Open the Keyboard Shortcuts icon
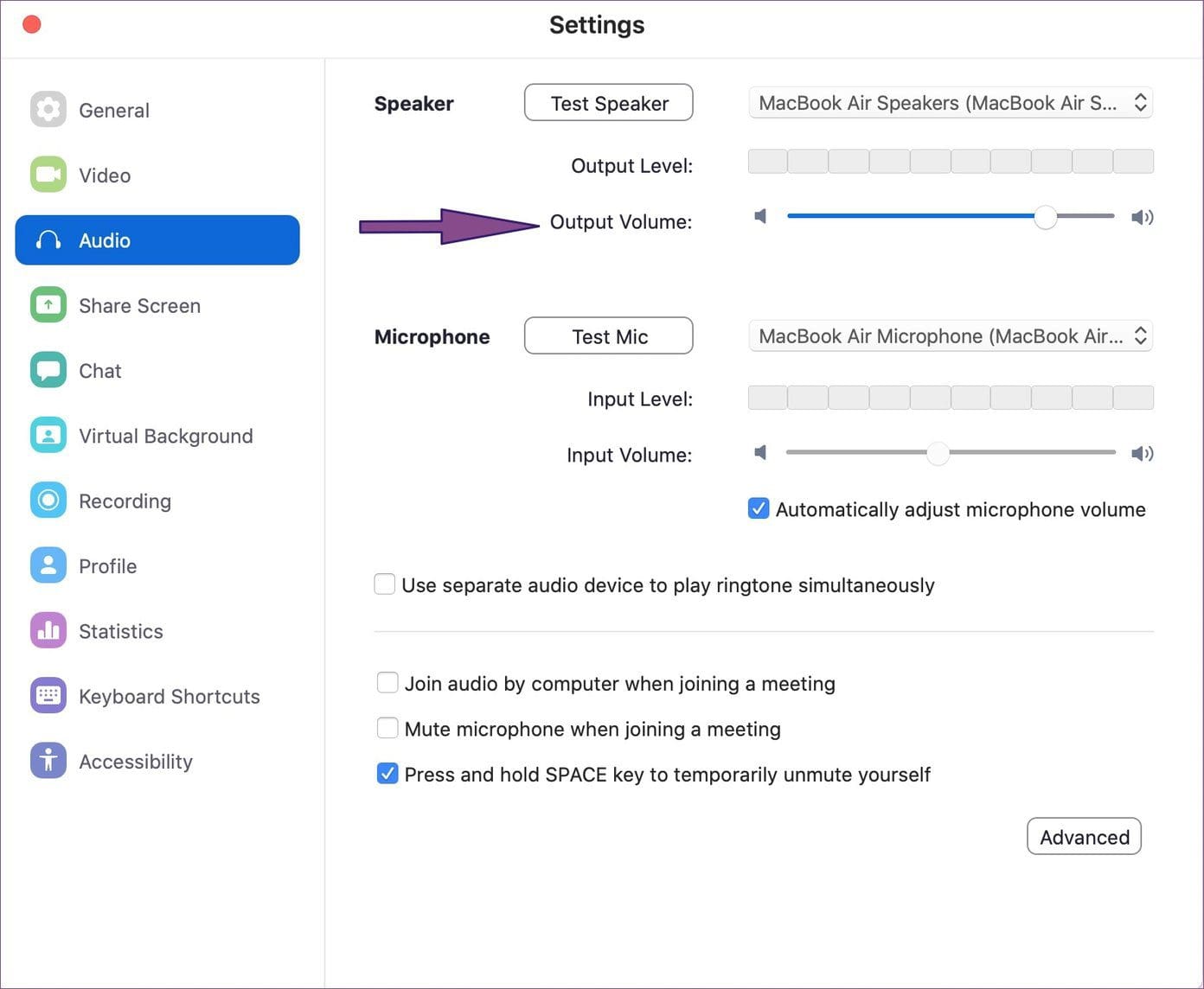The image size is (1204, 989). [x=48, y=696]
